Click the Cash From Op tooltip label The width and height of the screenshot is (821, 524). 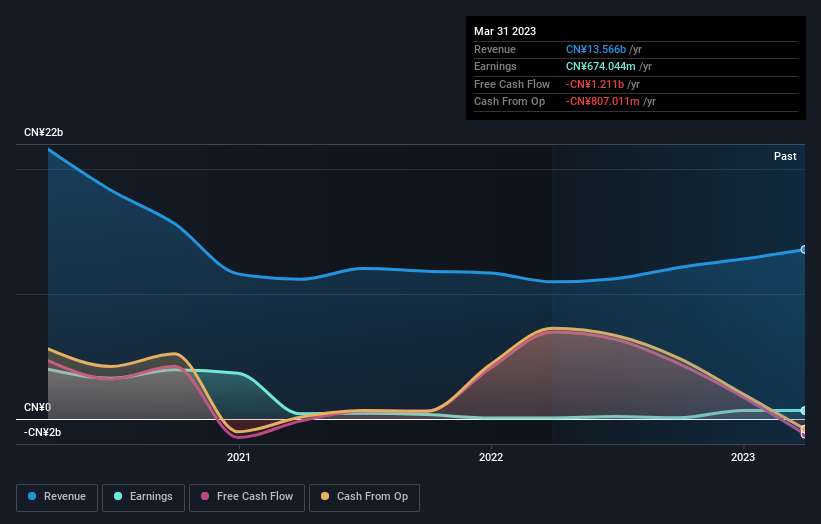point(509,102)
